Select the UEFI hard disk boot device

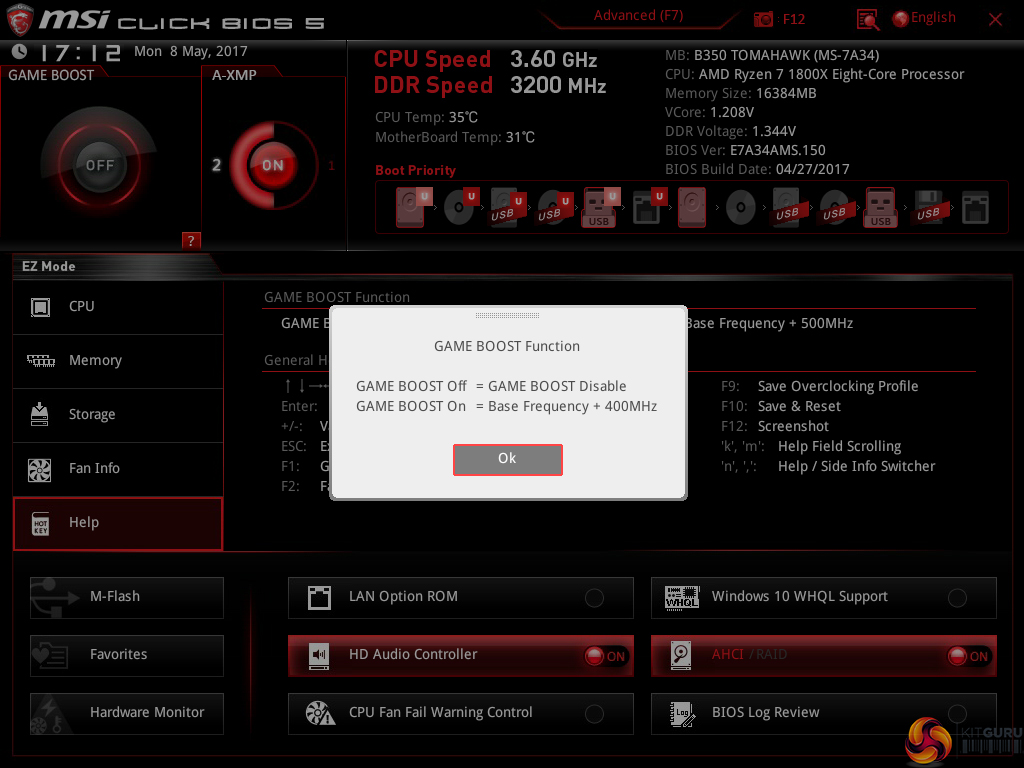tap(413, 207)
